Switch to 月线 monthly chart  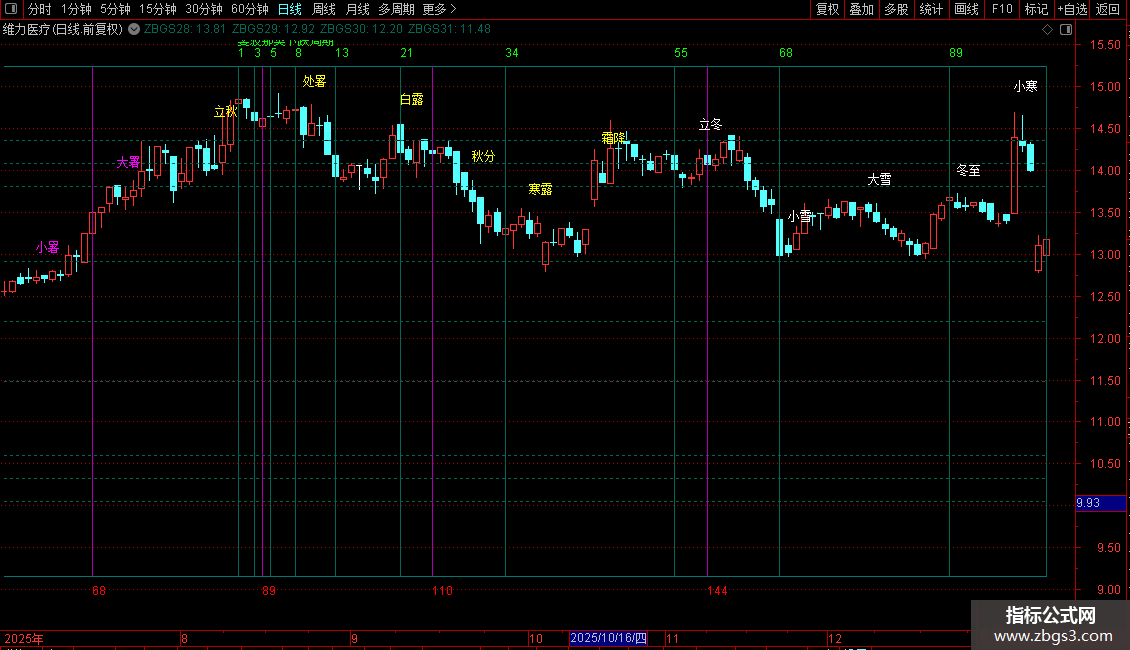[357, 9]
